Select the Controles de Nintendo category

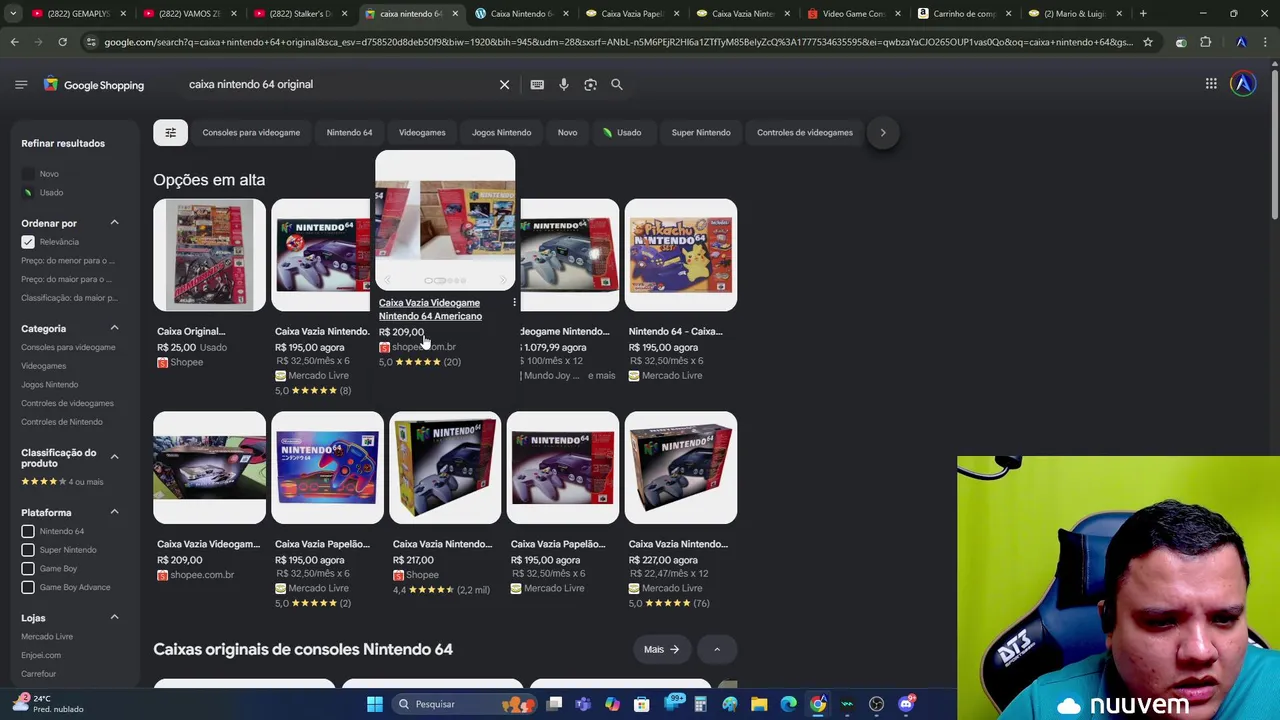click(x=62, y=422)
